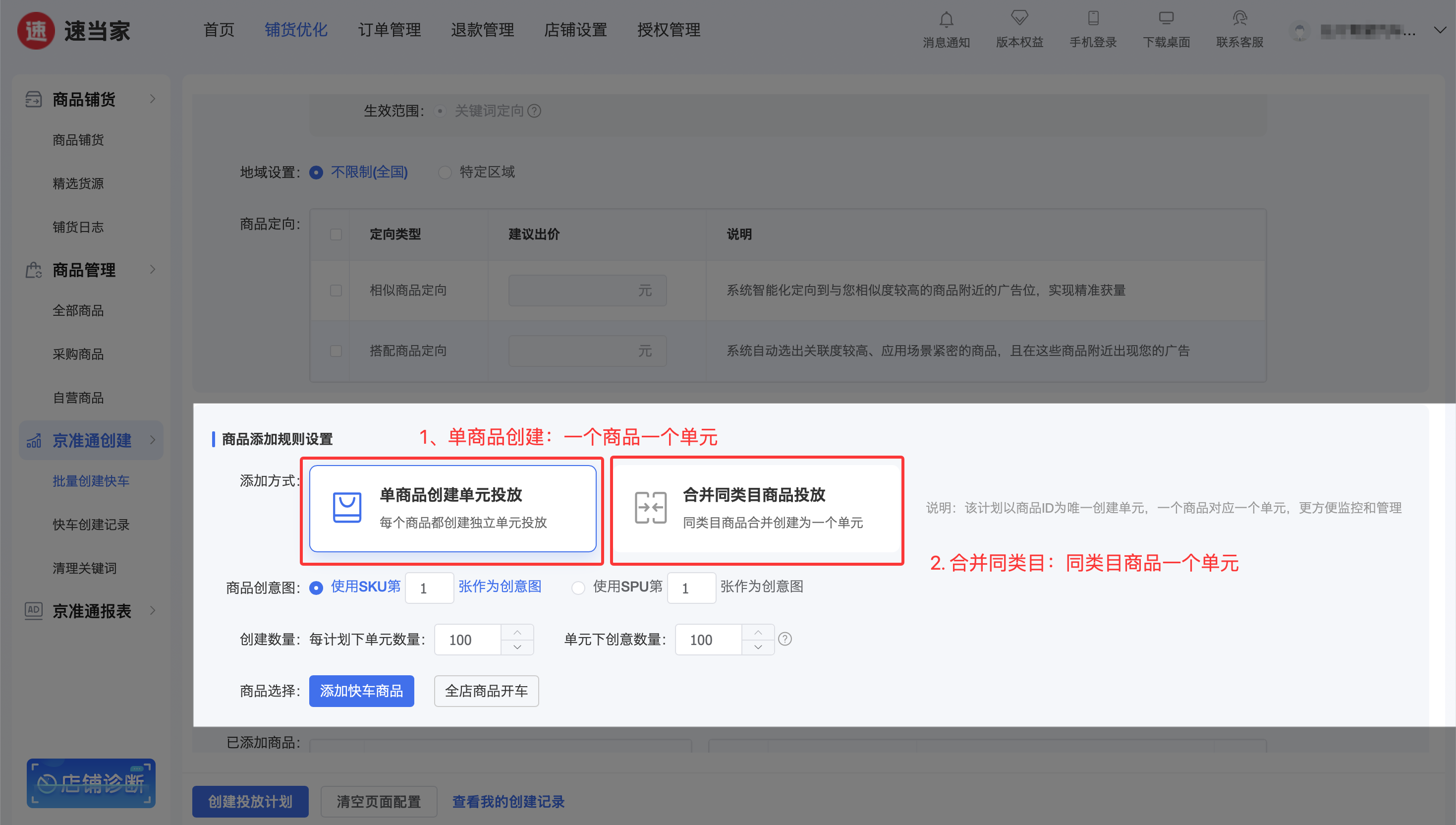Click the 添加快车商品 button
1456x825 pixels.
pyautogui.click(x=361, y=691)
